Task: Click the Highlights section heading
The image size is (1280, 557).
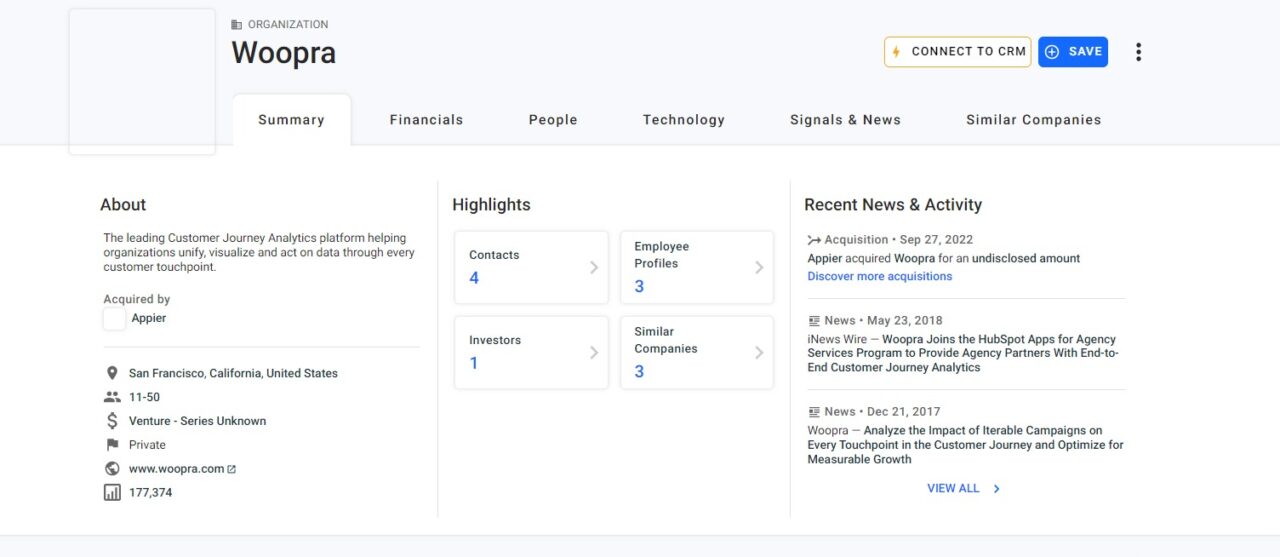Action: pyautogui.click(x=491, y=205)
